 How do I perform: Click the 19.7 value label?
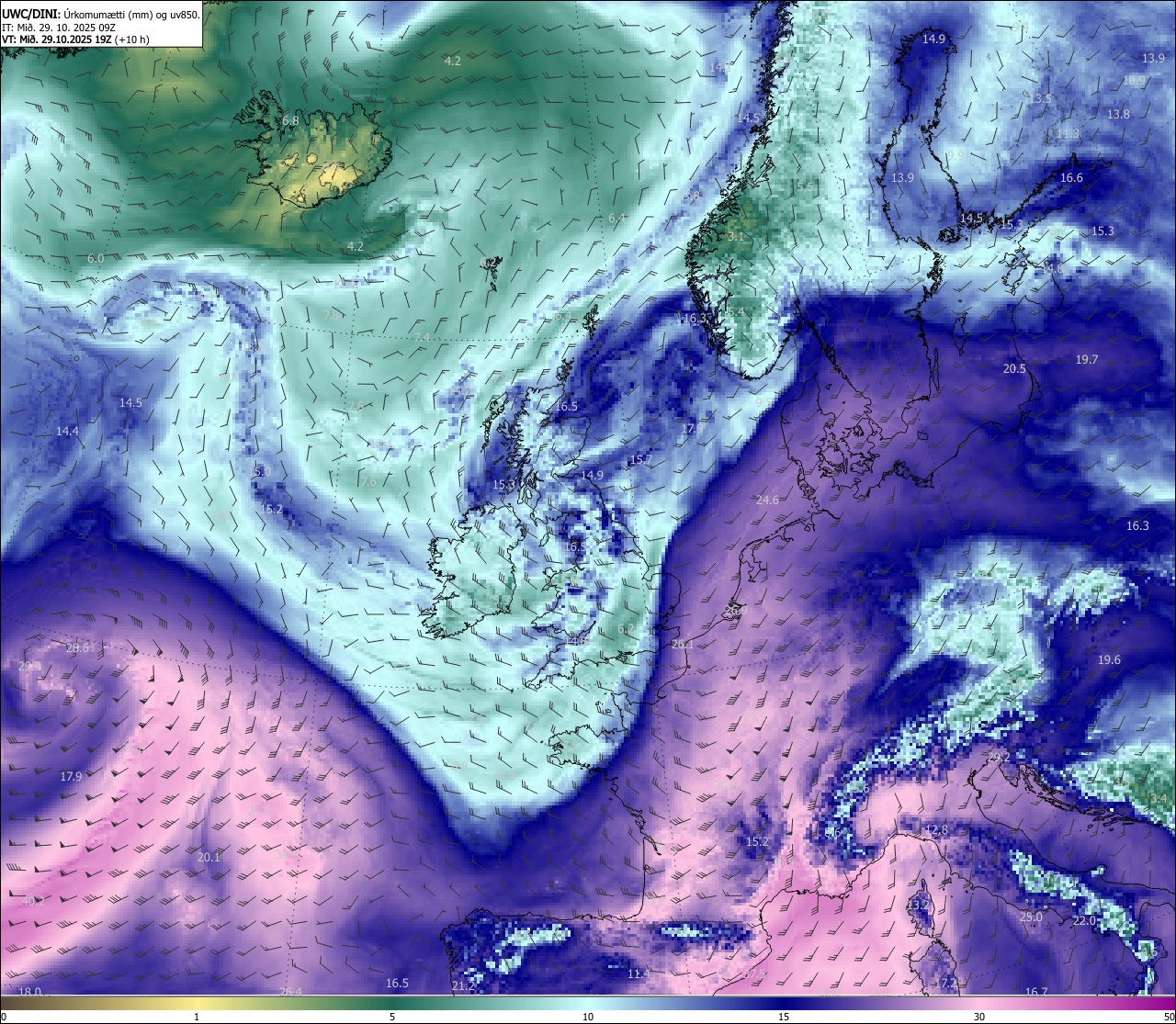coord(1087,360)
